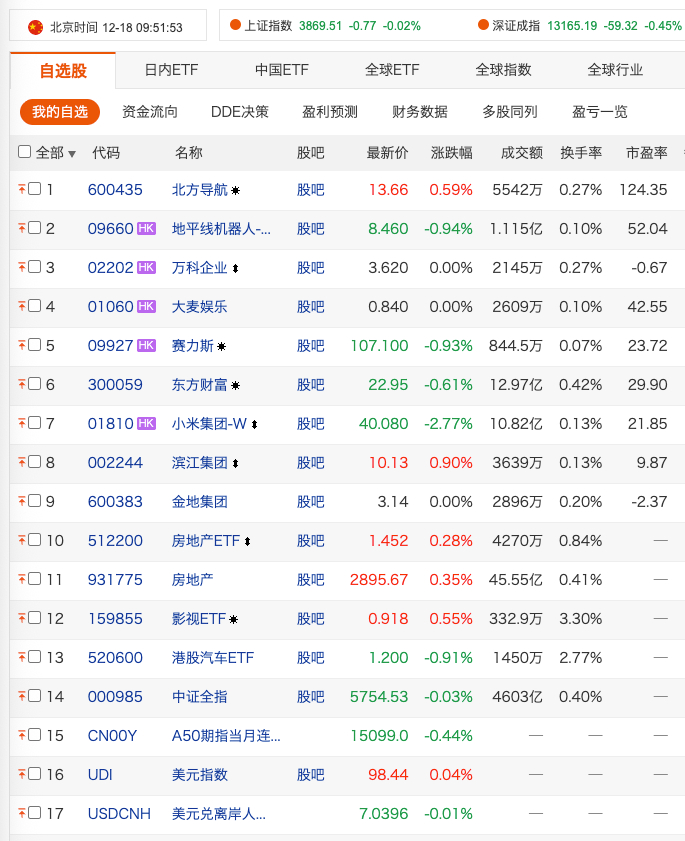
Task: Pin 赛力斯 row to the top
Action: pyautogui.click(x=22, y=345)
